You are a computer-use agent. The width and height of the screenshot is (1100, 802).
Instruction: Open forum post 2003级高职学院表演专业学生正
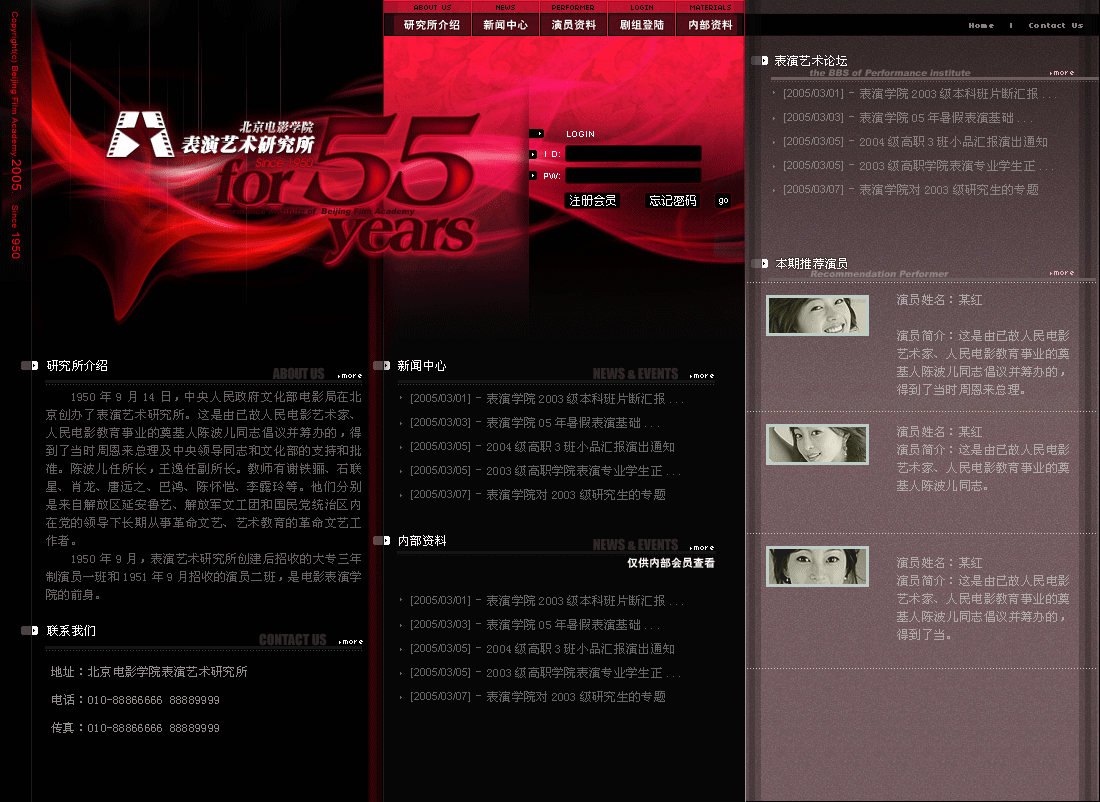point(918,166)
